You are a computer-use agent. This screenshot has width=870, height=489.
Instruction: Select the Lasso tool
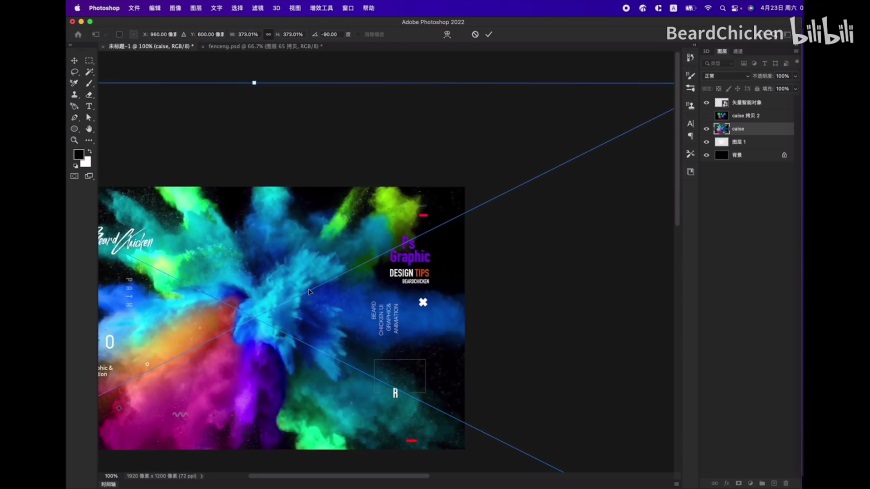coord(74,72)
